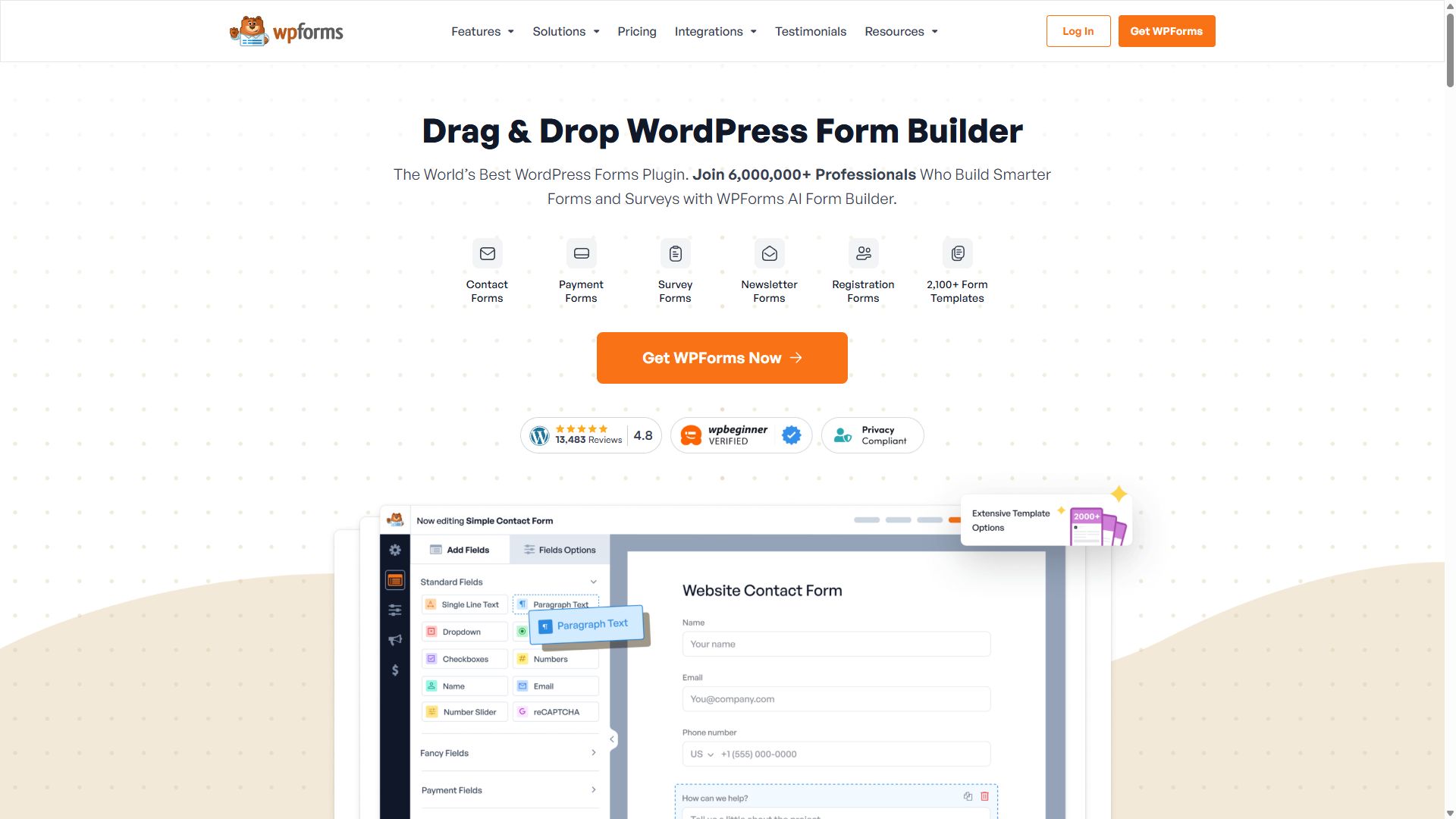1456x819 pixels.
Task: Click the Survey Forms clipboard icon
Action: click(676, 253)
